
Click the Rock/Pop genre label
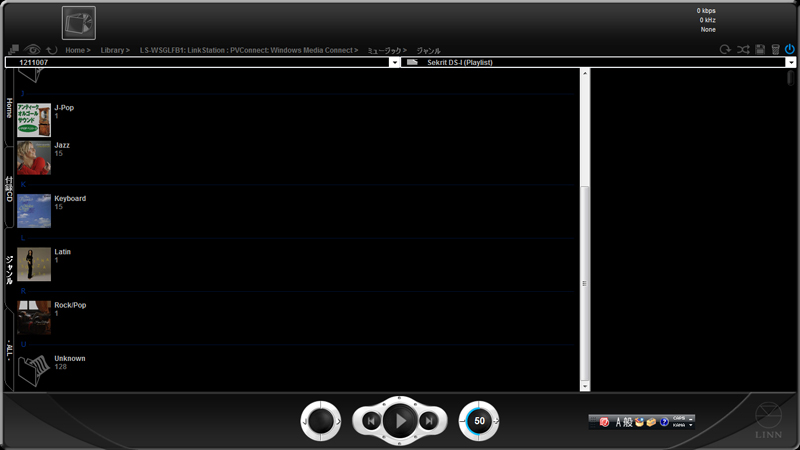click(x=70, y=305)
